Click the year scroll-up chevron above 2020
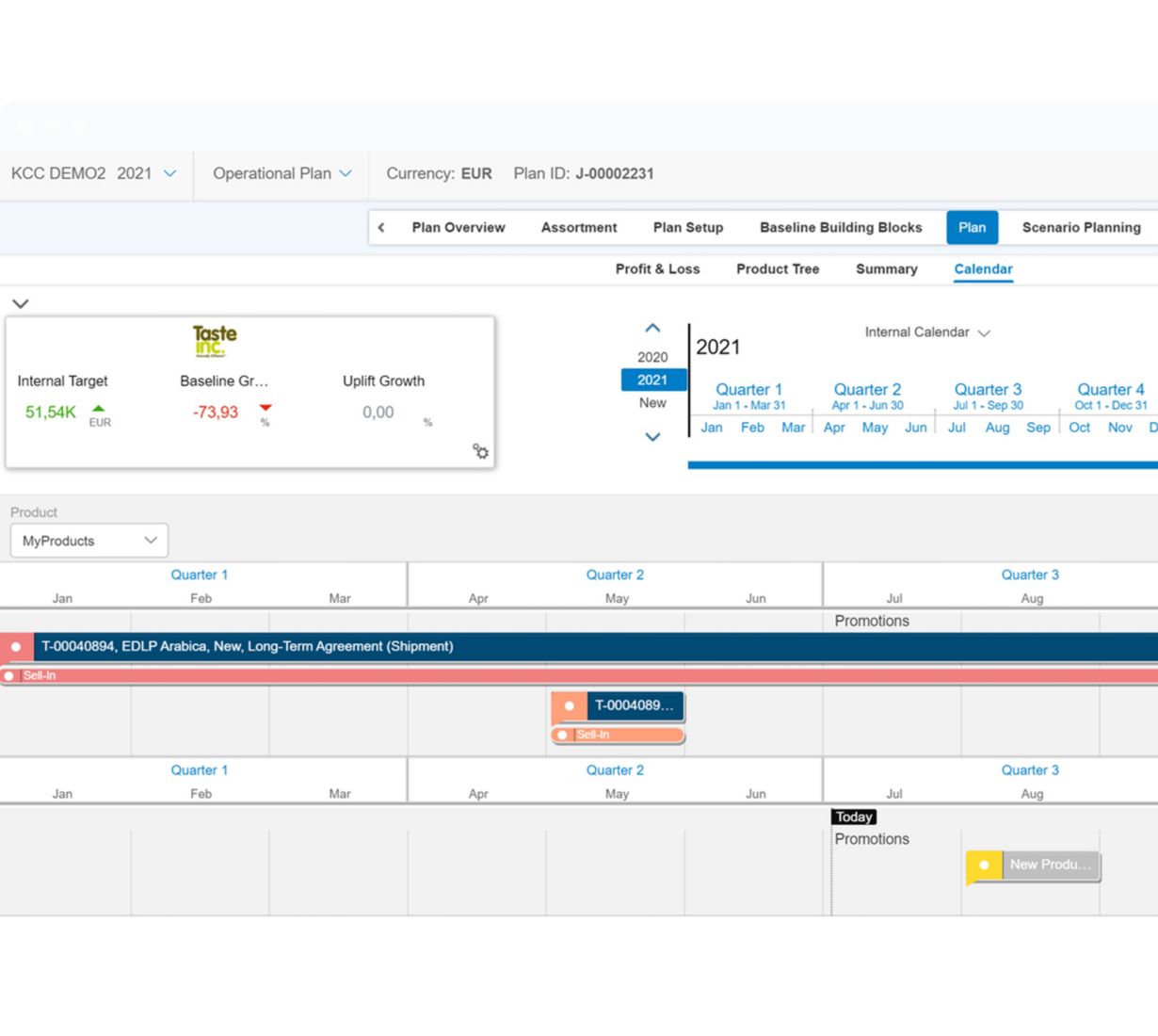 pyautogui.click(x=652, y=329)
